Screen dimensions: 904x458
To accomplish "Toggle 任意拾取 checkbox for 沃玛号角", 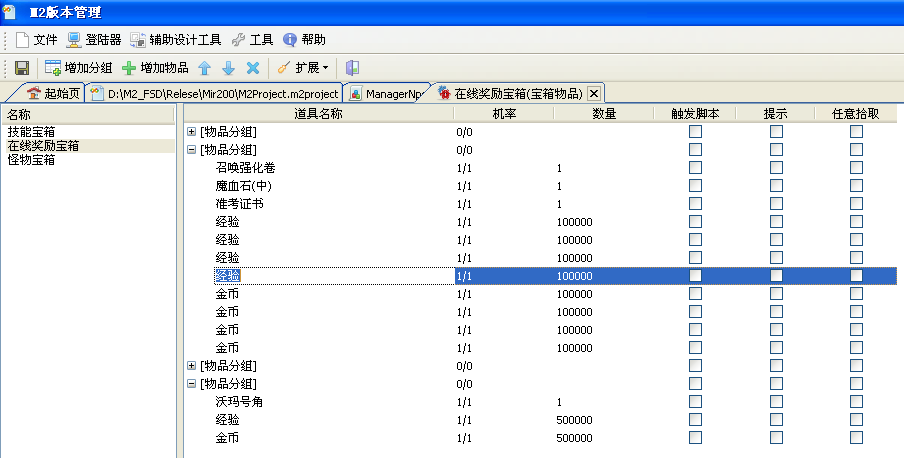I will coord(856,401).
